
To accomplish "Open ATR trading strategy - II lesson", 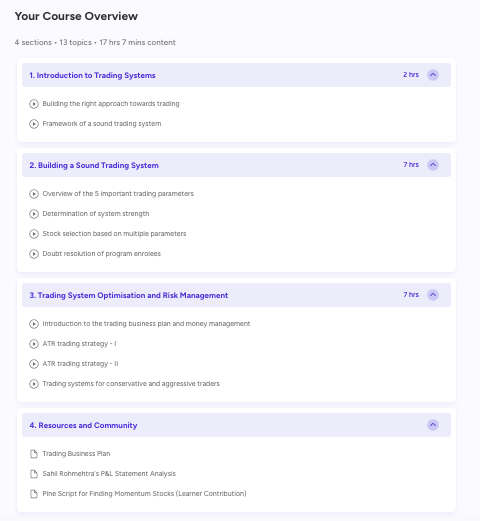I will coord(80,364).
